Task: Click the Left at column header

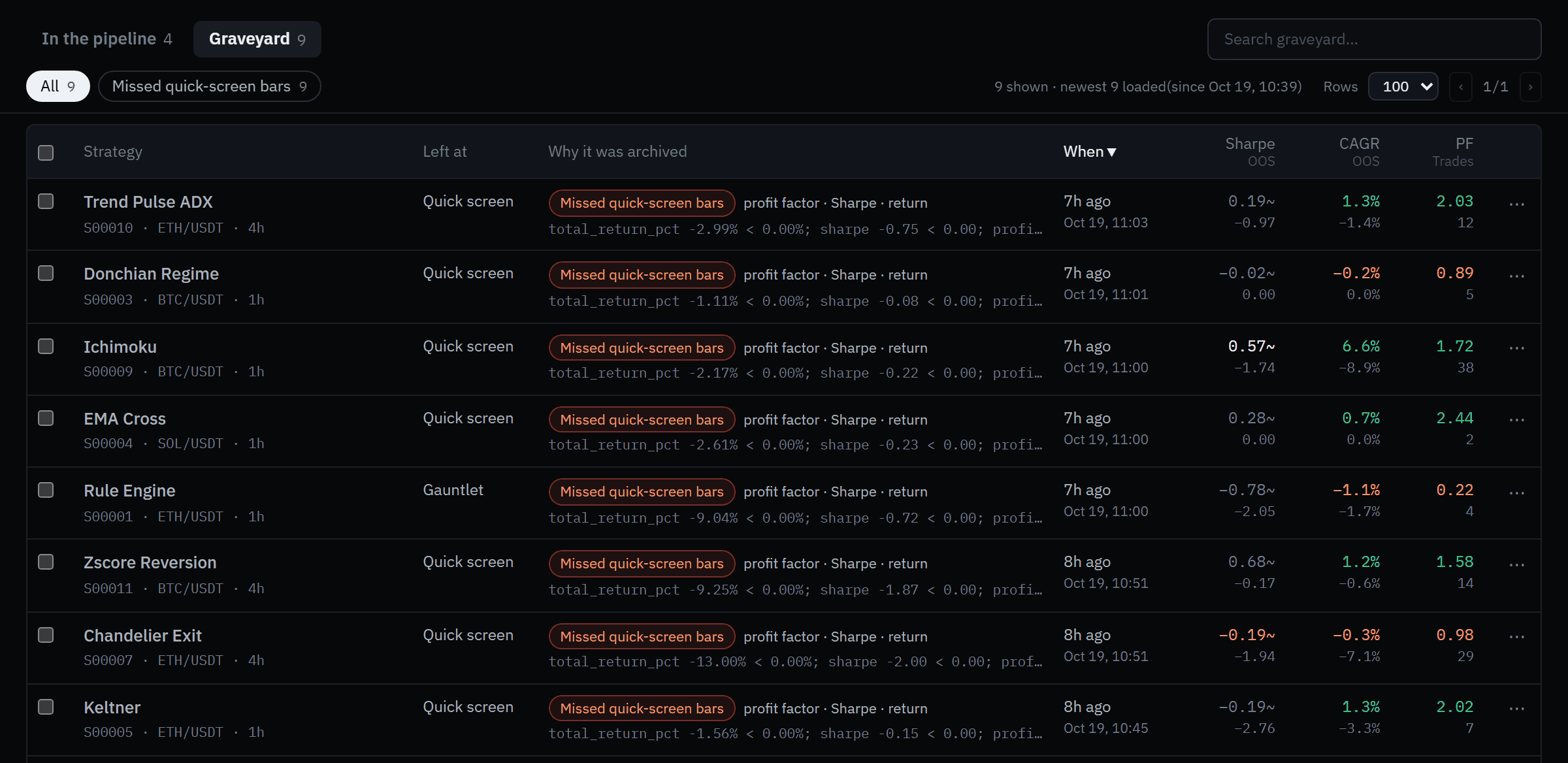Action: click(x=444, y=152)
